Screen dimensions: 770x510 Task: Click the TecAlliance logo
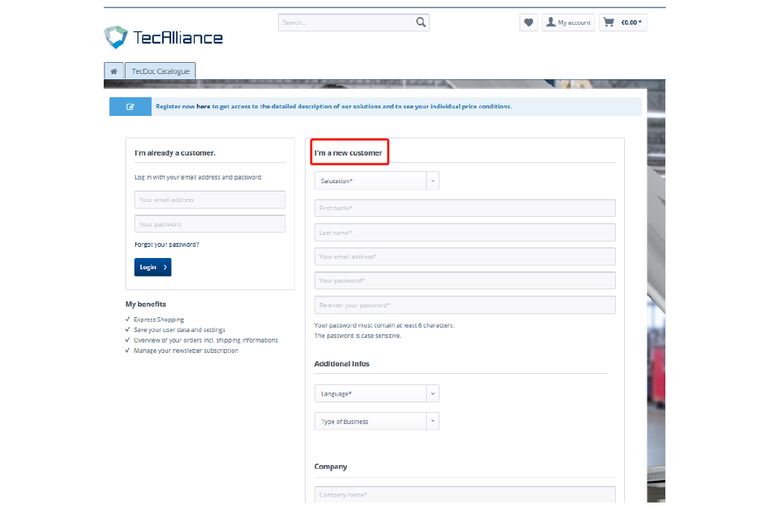tap(163, 38)
